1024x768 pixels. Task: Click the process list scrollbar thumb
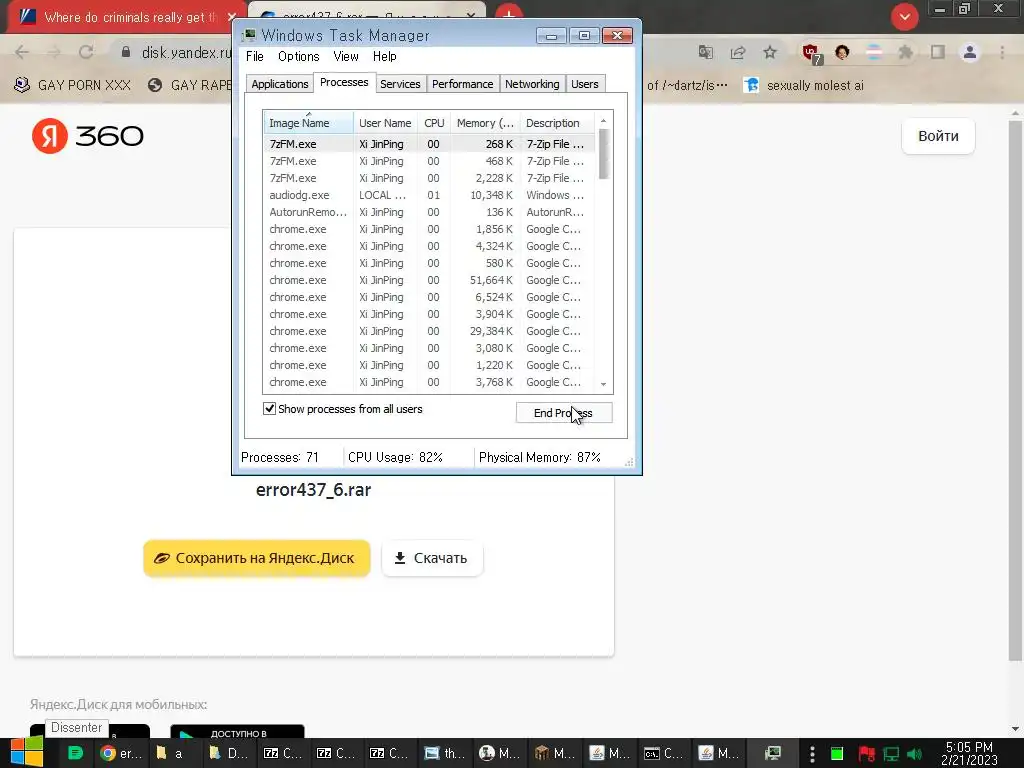pyautogui.click(x=603, y=153)
